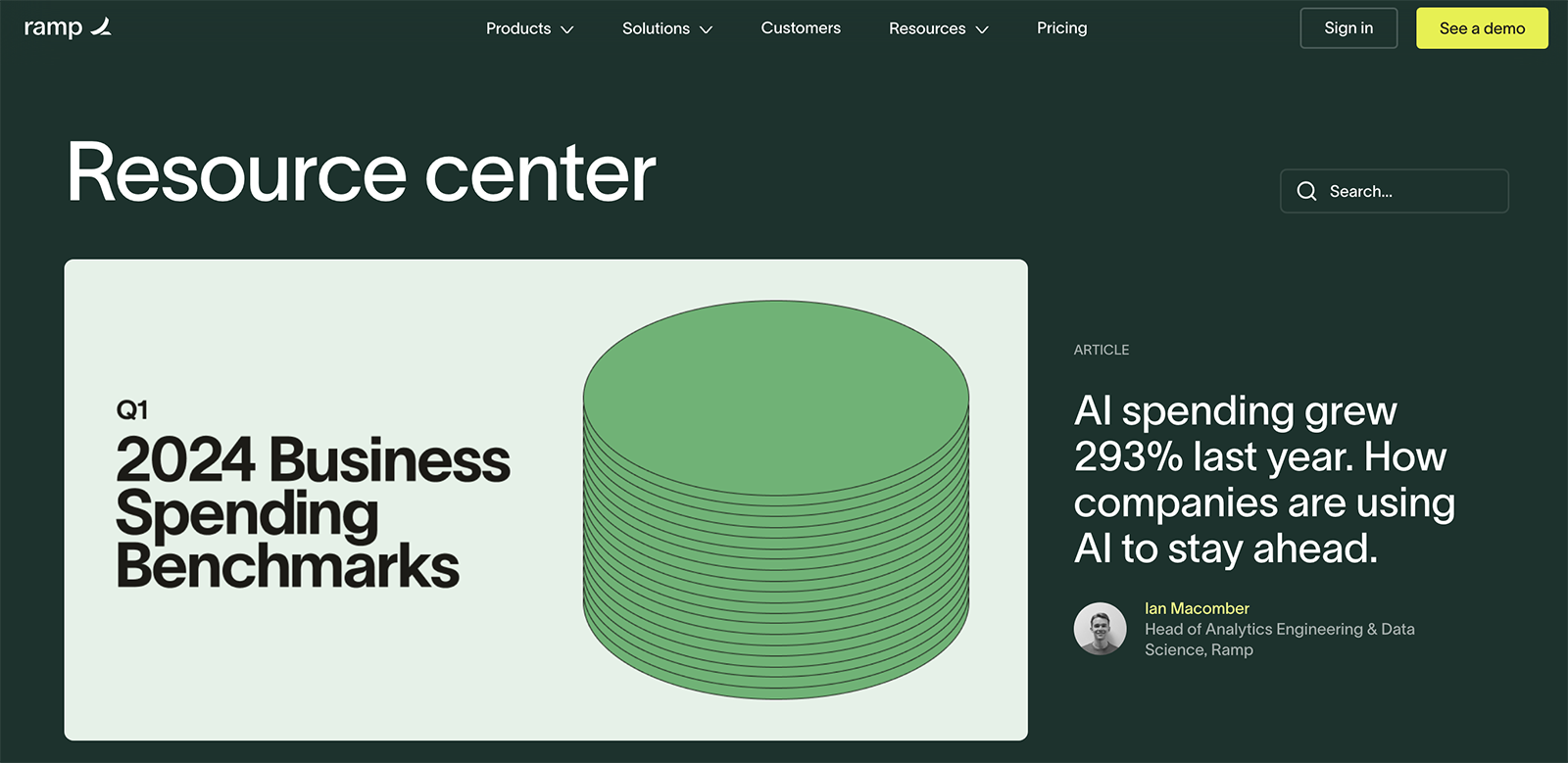Go to the Customers page
Screen dimensions: 1568x763
(801, 28)
